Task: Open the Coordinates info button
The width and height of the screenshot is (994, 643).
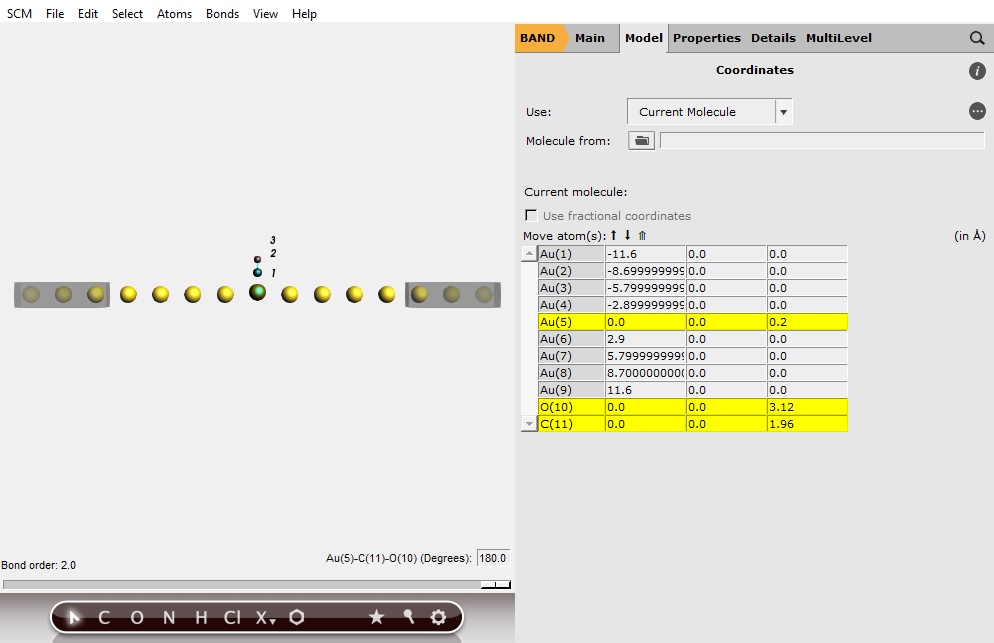Action: click(977, 71)
